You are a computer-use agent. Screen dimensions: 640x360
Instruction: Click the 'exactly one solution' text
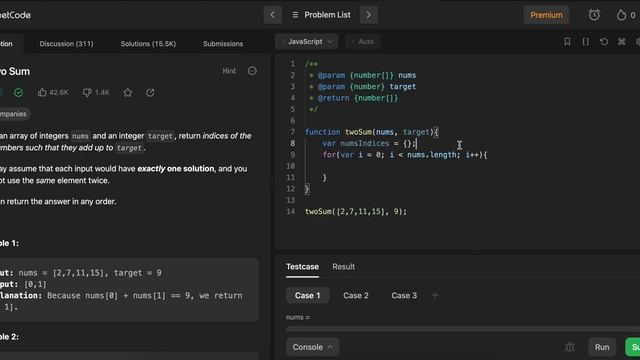coord(176,169)
